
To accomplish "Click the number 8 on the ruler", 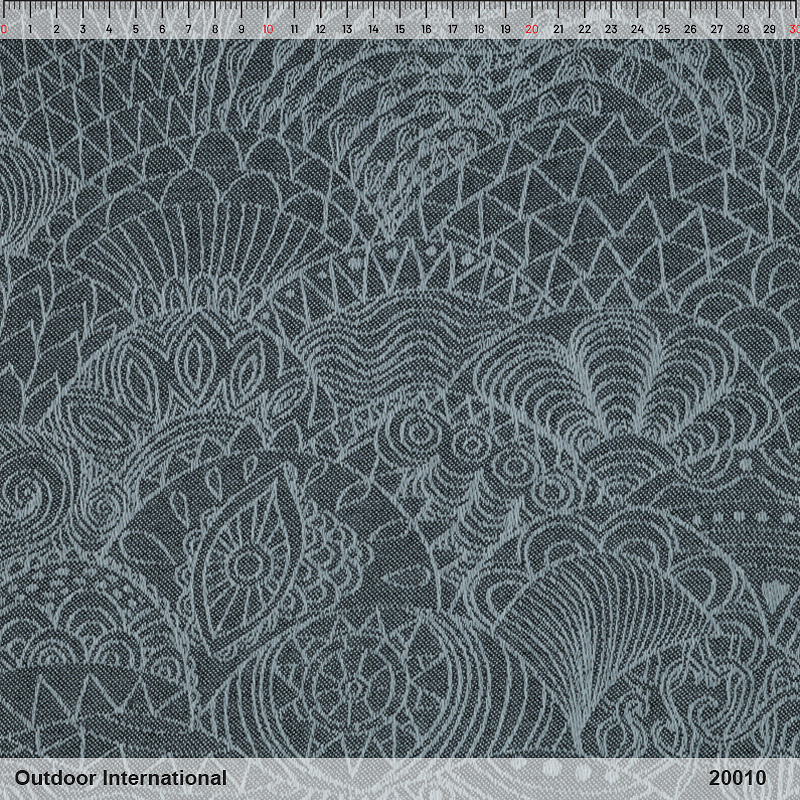I will point(214,29).
